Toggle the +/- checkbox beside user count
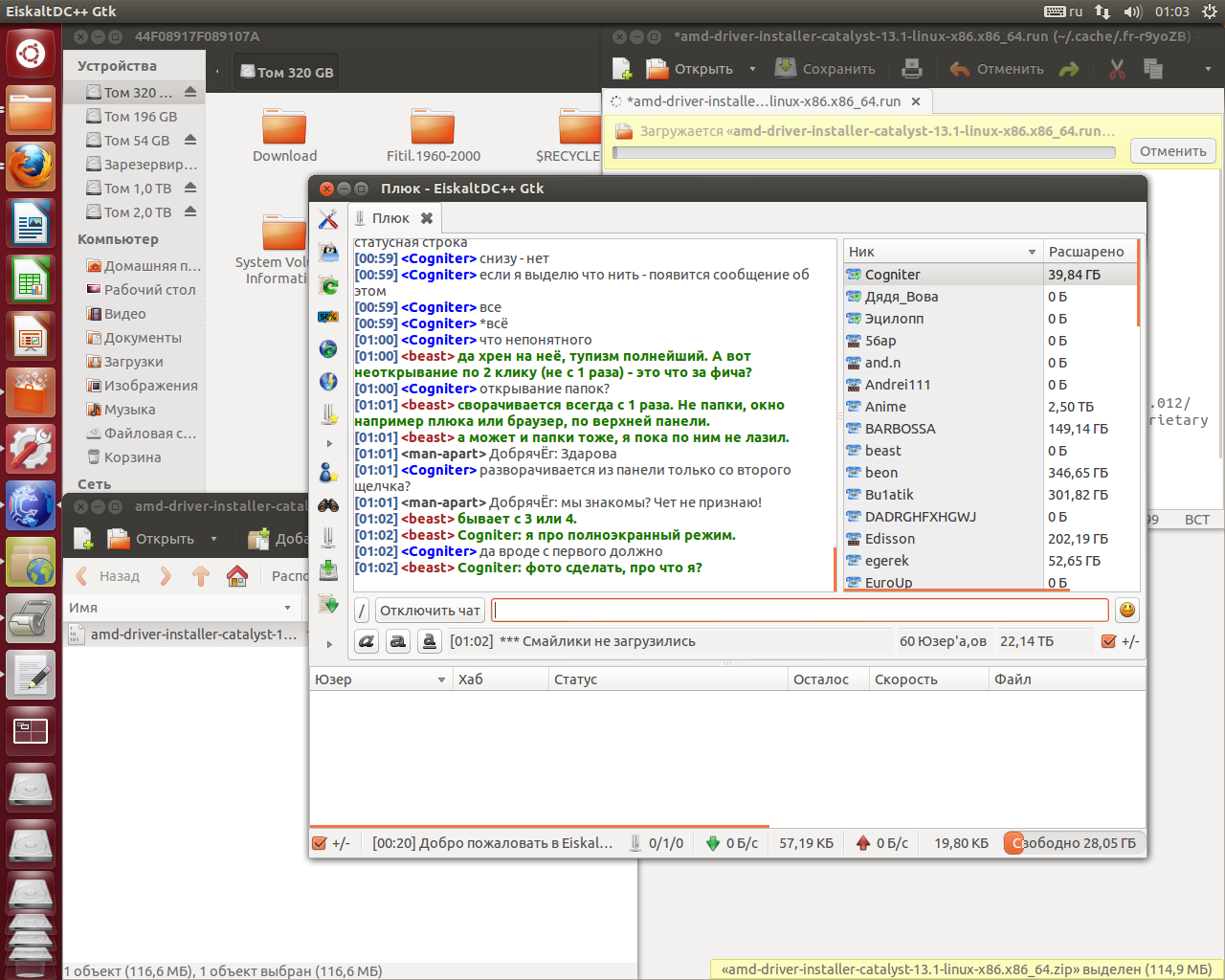Screen dimensions: 1225x980 click(1108, 641)
